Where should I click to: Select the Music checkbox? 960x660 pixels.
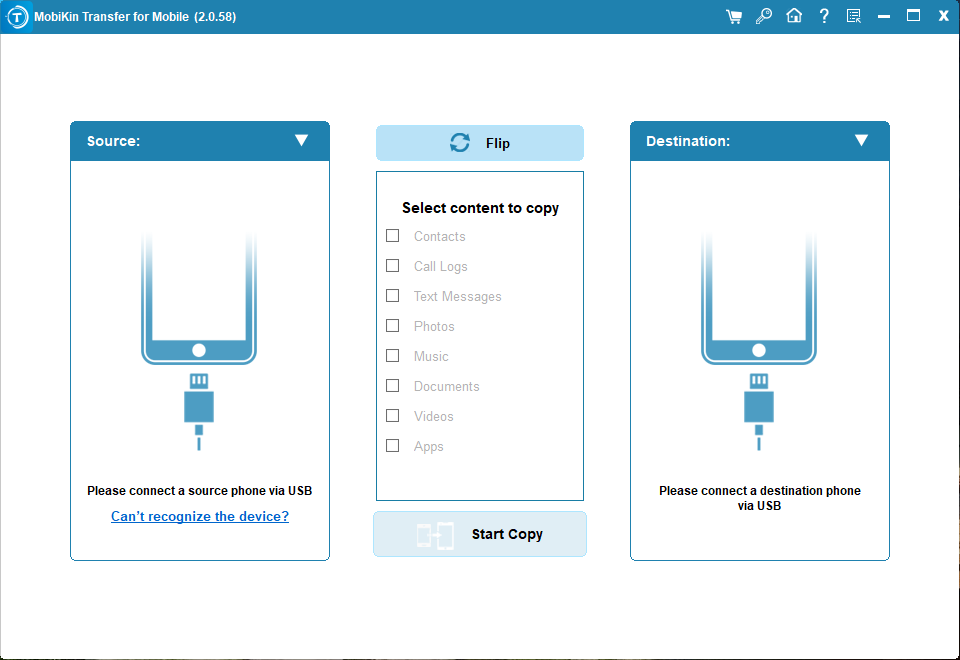point(393,356)
